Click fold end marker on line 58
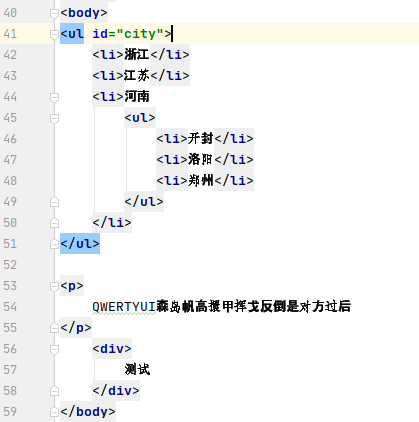This screenshot has height=422, width=419. click(x=54, y=391)
